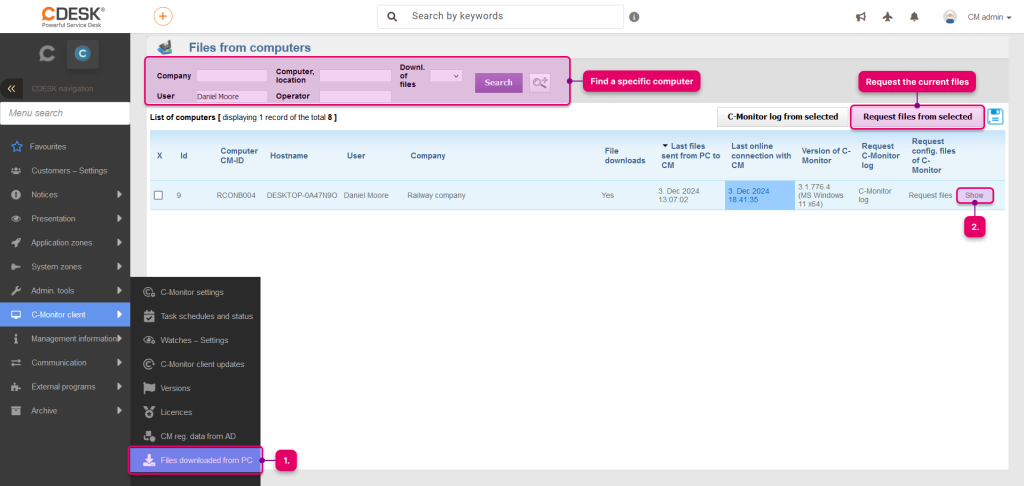Select C-Monitor client menu item

(x=65, y=315)
